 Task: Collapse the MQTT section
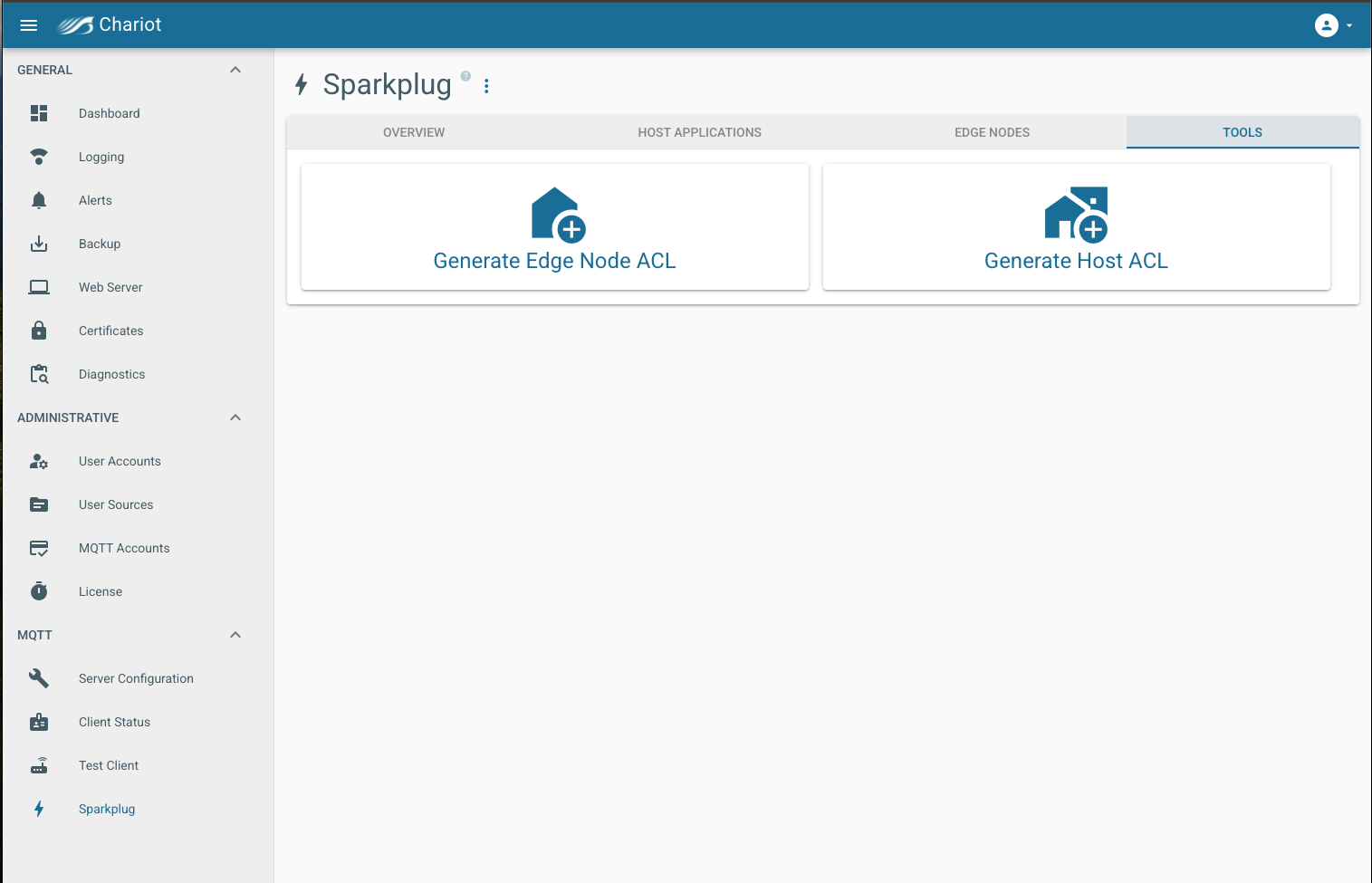235,635
